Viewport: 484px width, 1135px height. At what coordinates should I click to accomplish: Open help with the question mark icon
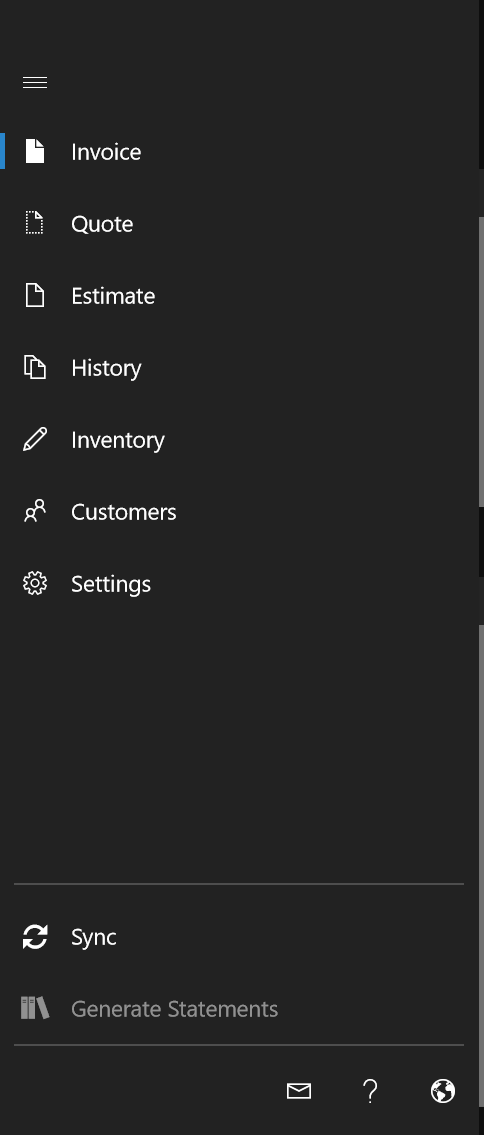point(370,1091)
